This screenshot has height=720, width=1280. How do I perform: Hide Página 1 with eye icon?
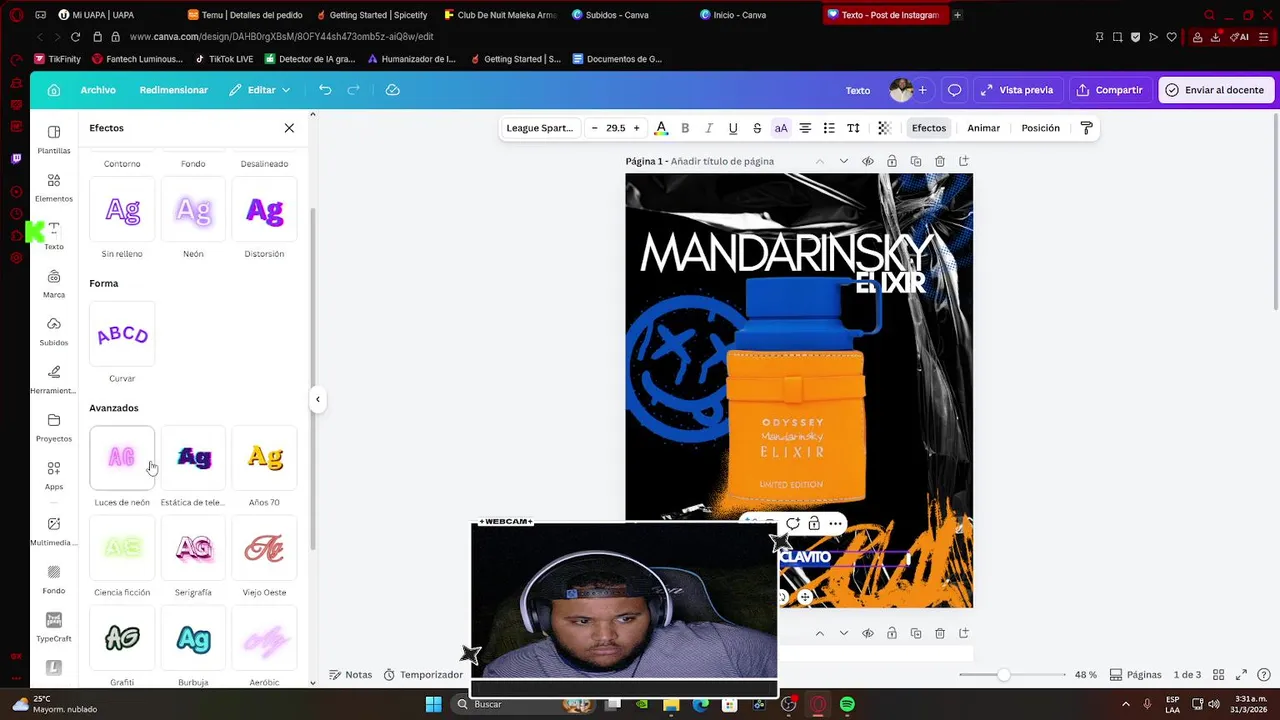(868, 161)
